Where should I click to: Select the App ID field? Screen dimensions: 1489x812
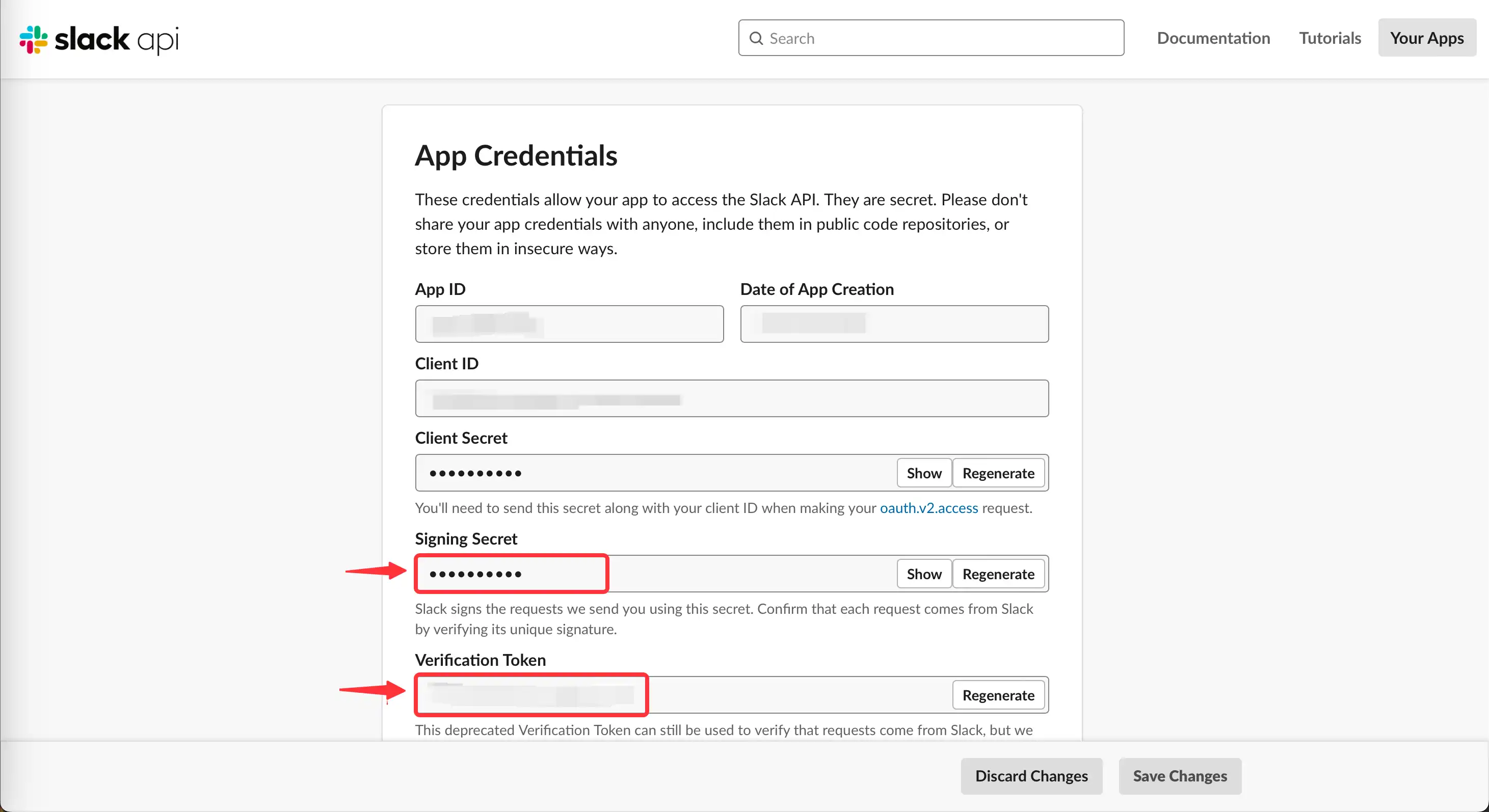[569, 324]
